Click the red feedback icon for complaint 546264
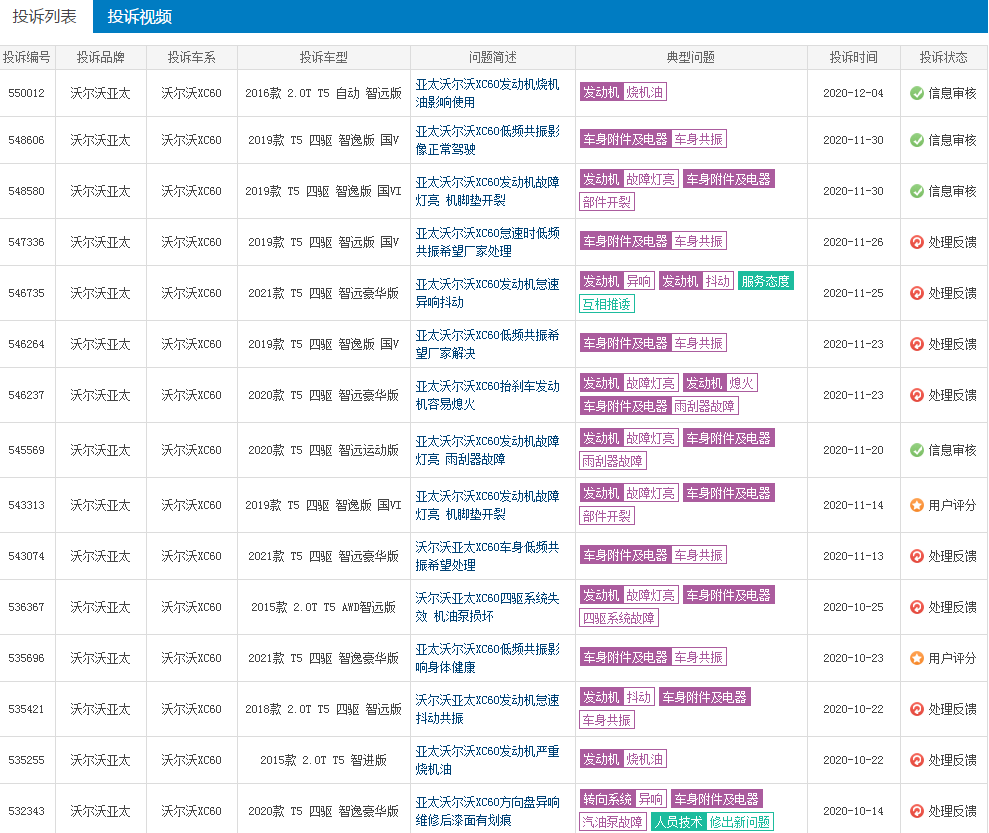Viewport: 989px width, 833px height. click(x=917, y=344)
